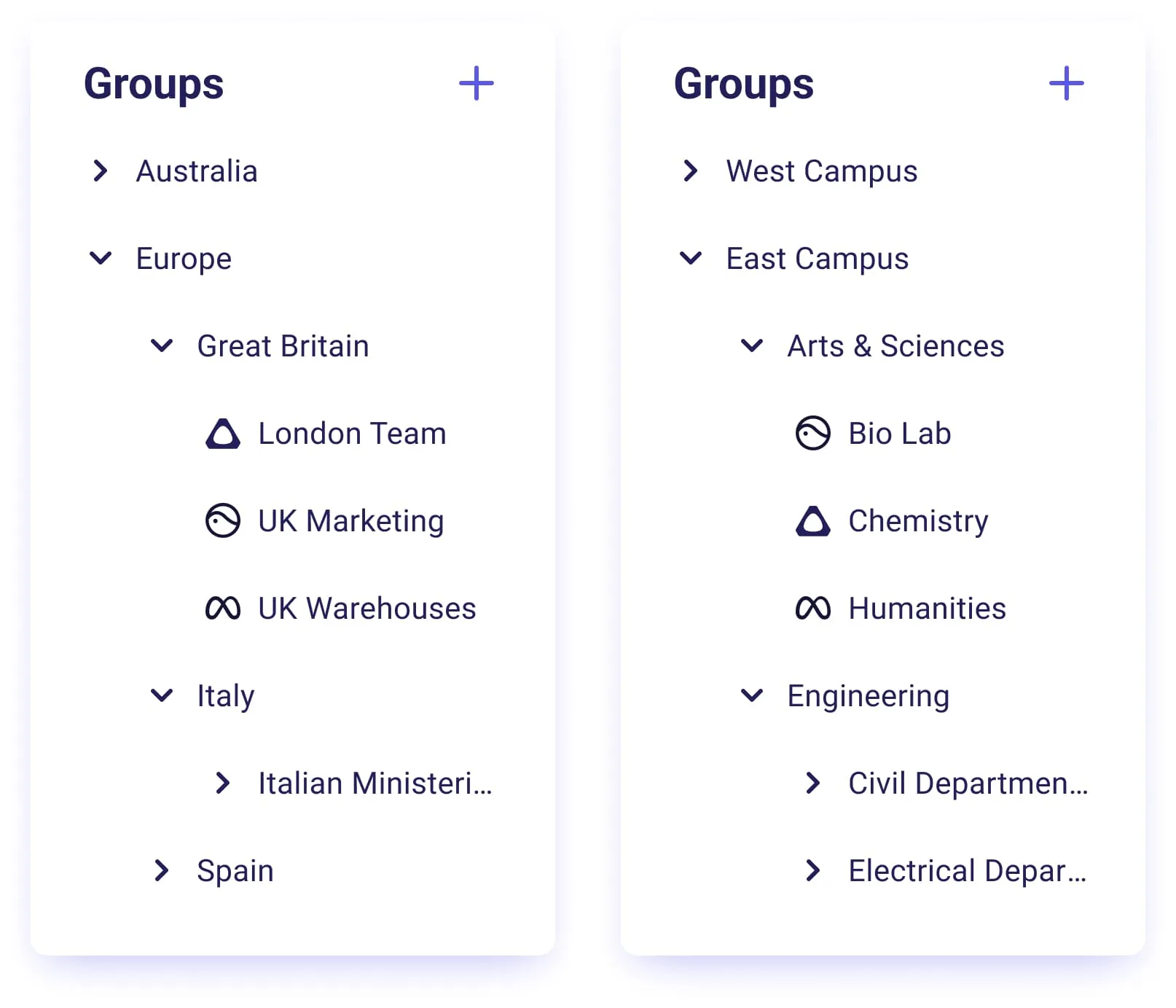Image resolution: width=1176 pixels, height=1008 pixels.
Task: Expand the Spain group chevron
Action: 162,870
